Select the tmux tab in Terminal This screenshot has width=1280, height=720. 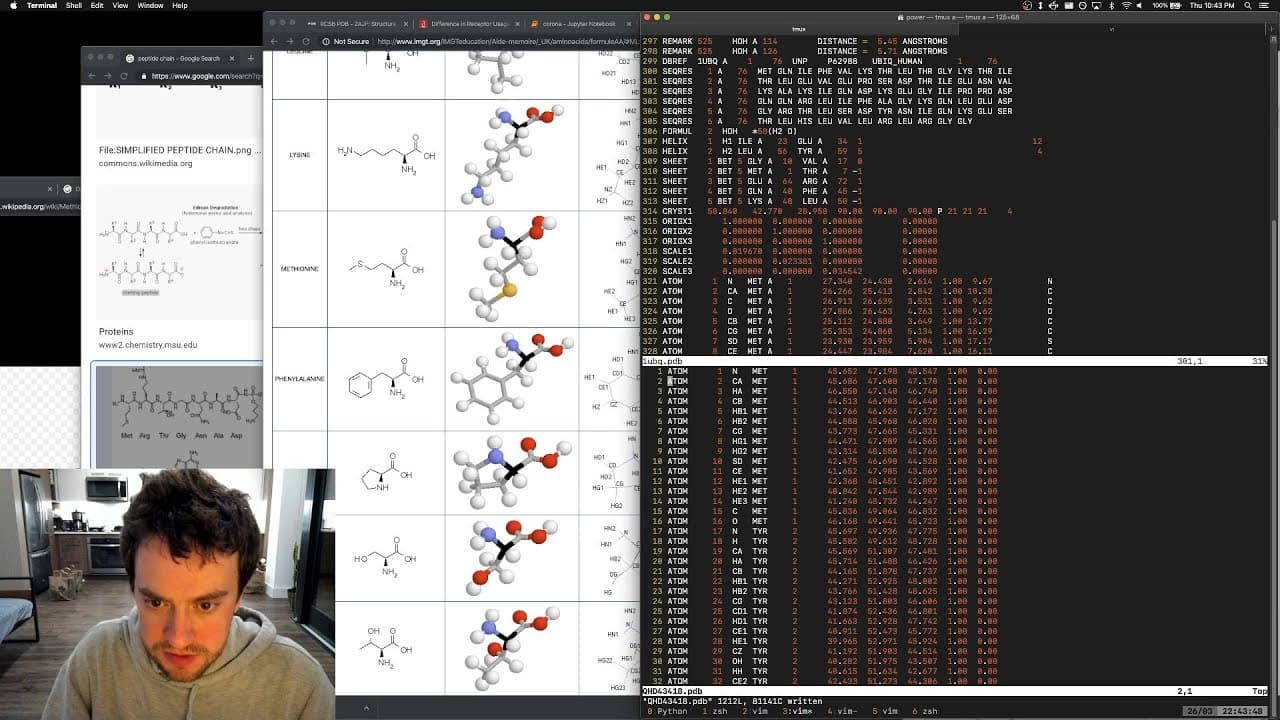click(x=797, y=29)
